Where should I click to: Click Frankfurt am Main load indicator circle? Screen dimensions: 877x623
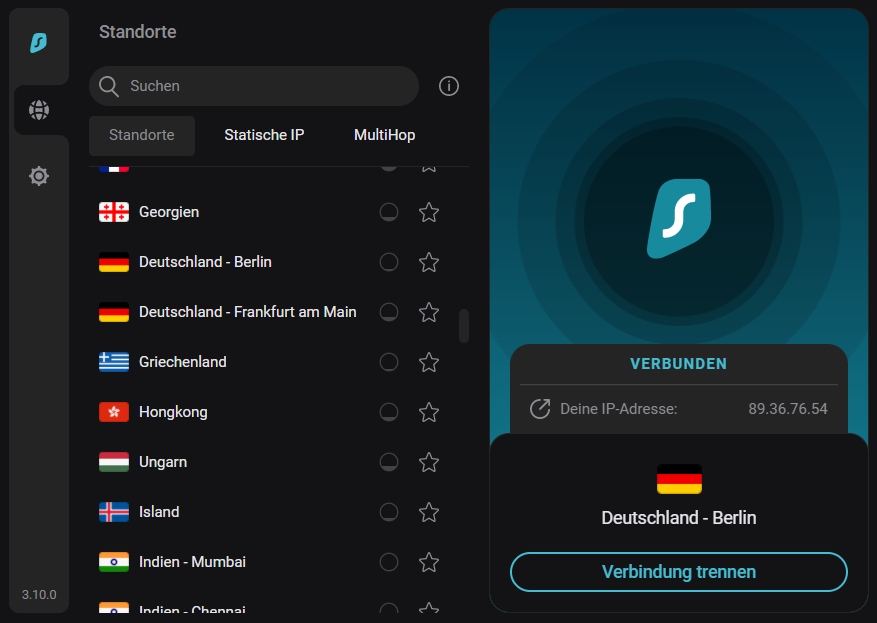pyautogui.click(x=389, y=312)
